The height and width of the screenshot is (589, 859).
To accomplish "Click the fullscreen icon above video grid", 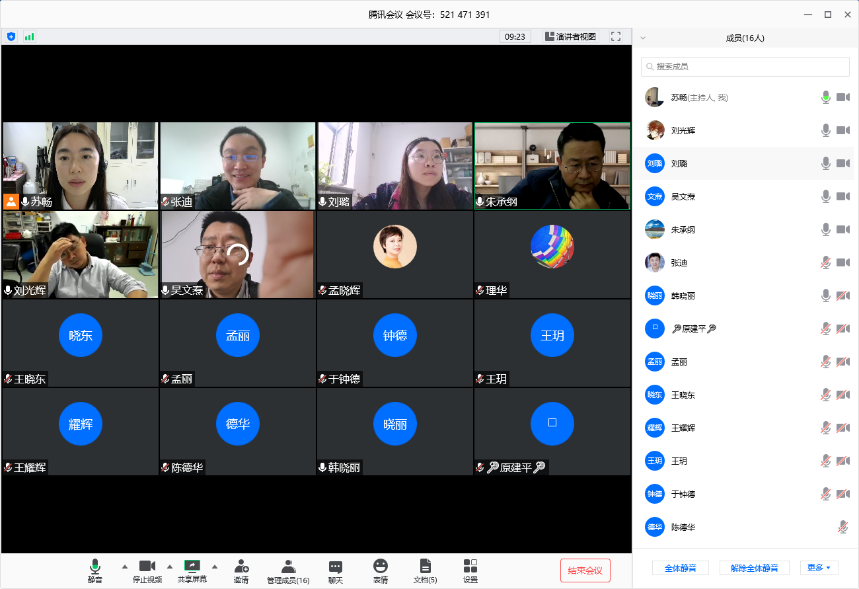I will coord(616,36).
